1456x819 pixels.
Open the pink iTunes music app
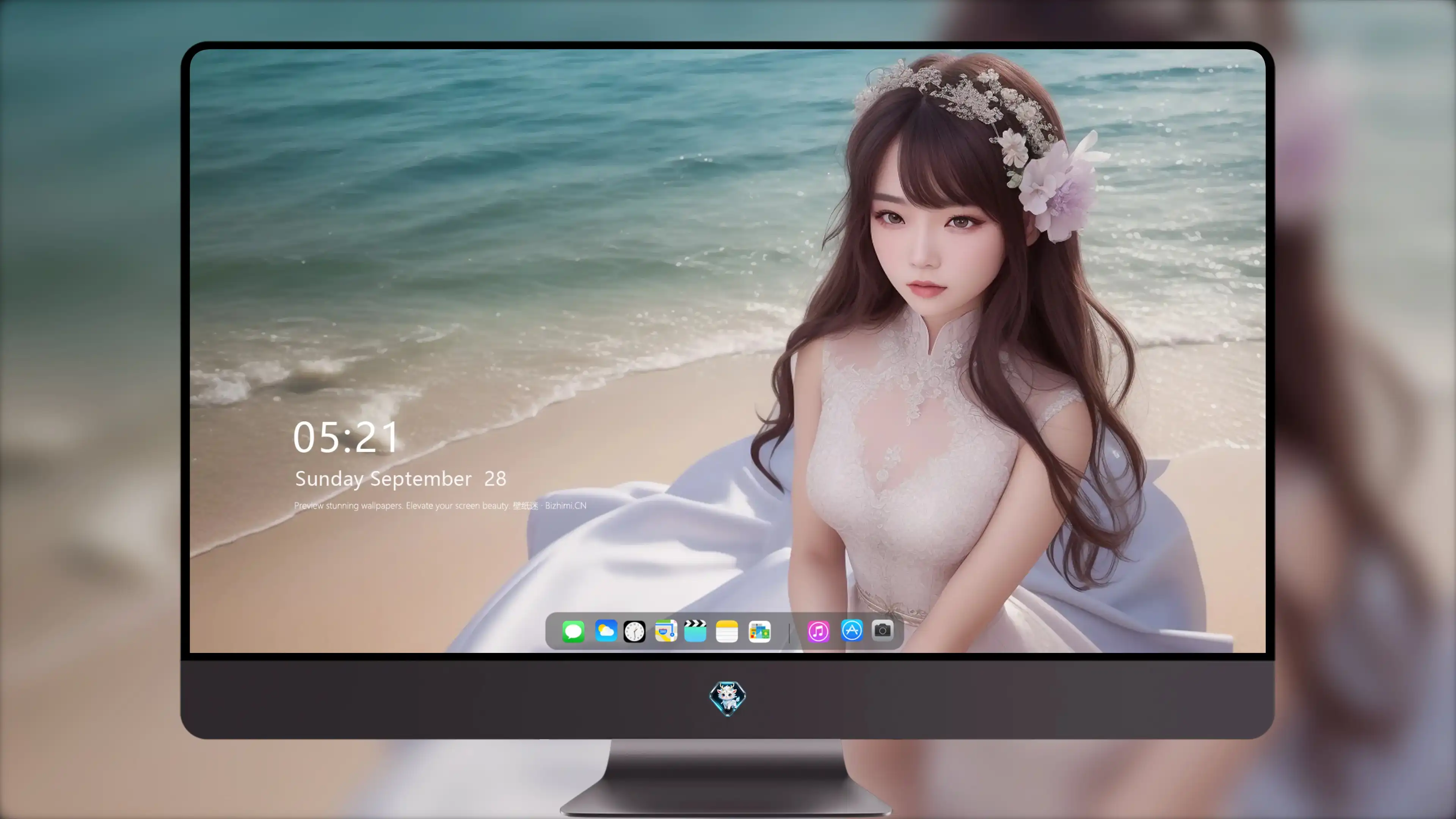point(819,631)
